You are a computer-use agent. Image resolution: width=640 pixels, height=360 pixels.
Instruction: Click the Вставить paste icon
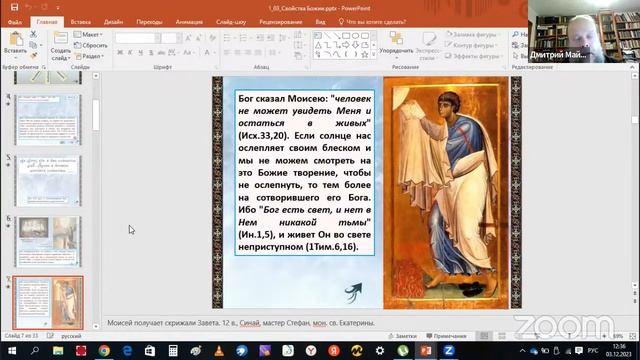[x=16, y=39]
